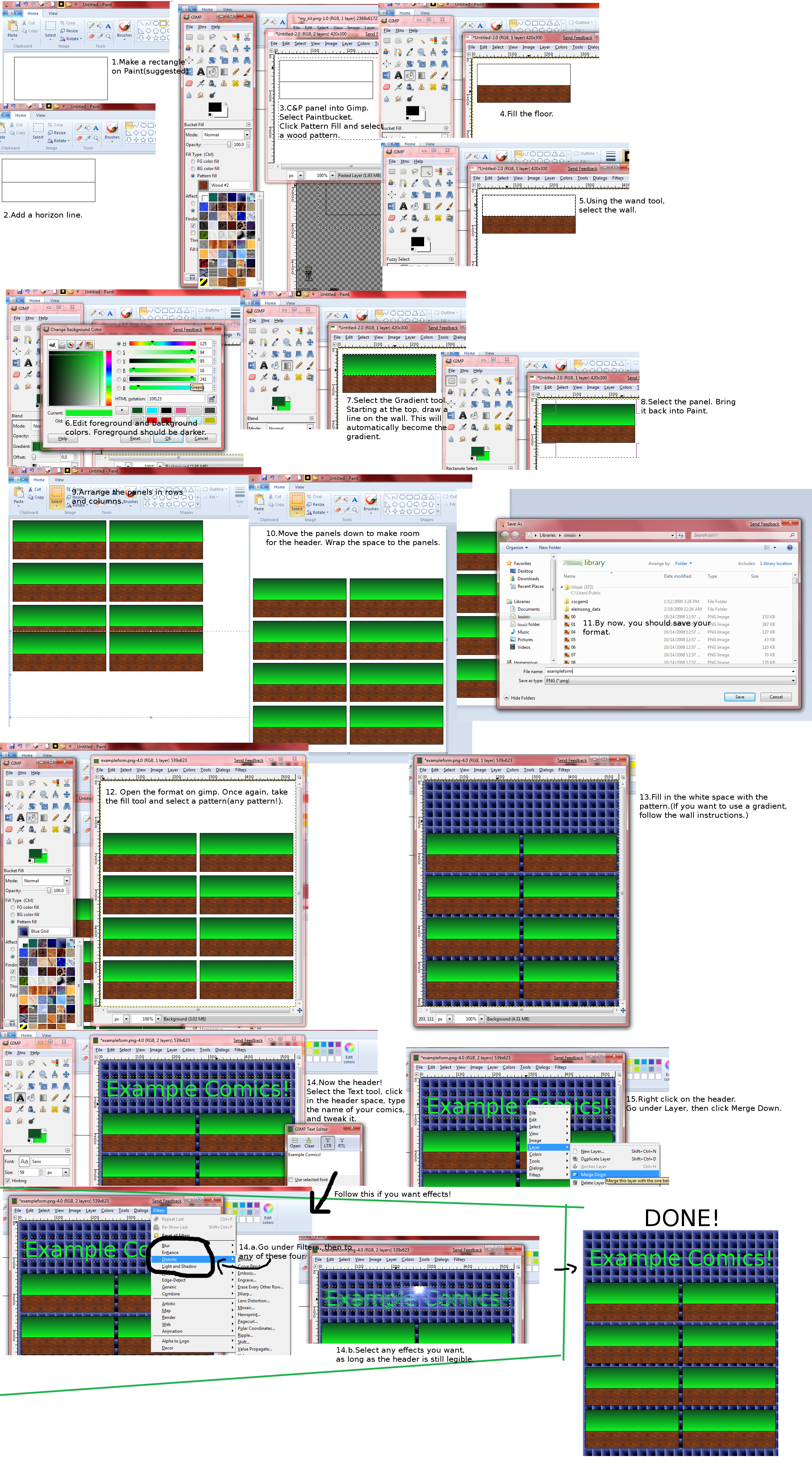The image size is (812, 1468).
Task: Choose Lens Distortion... in Distorts submenu
Action: [x=254, y=1300]
